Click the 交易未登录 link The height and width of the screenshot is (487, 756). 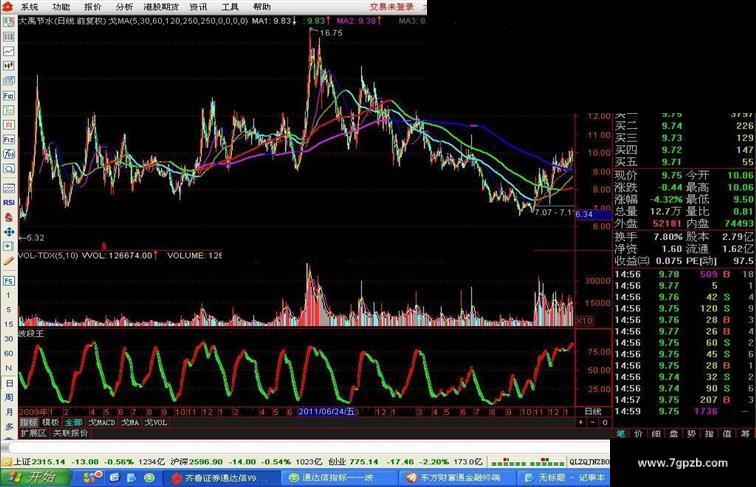coord(392,7)
